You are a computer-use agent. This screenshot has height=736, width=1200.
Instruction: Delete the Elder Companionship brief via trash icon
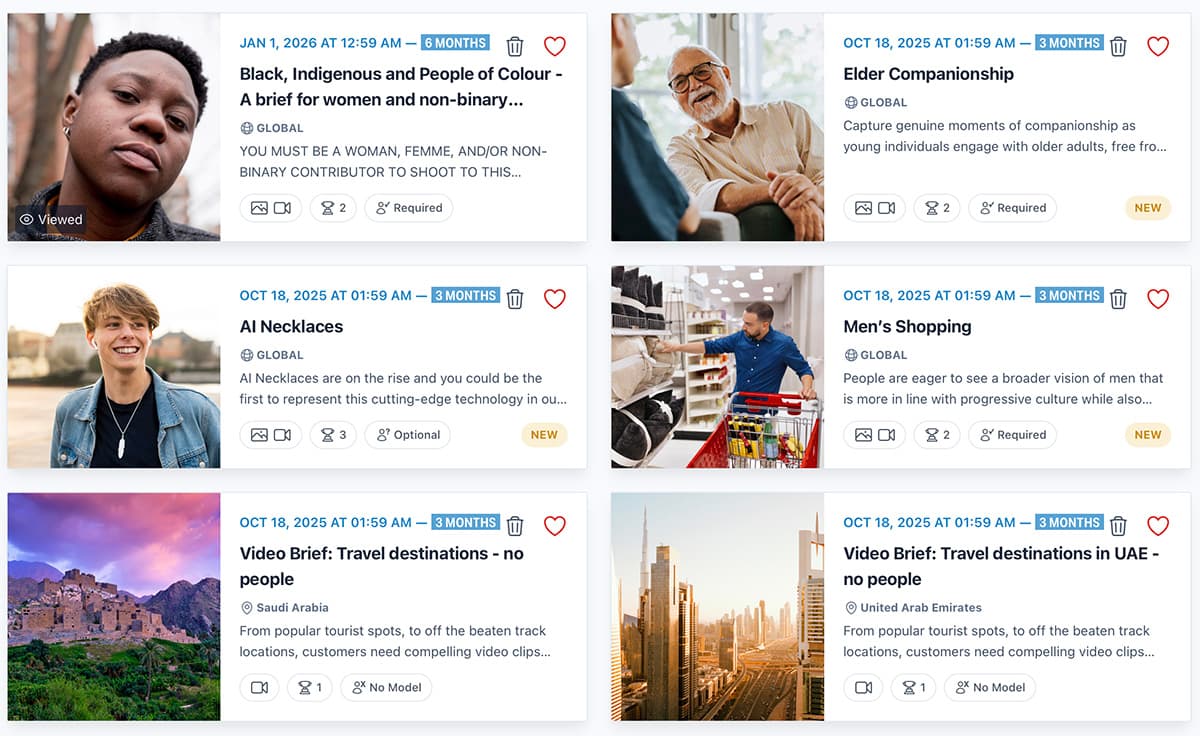[x=1119, y=46]
